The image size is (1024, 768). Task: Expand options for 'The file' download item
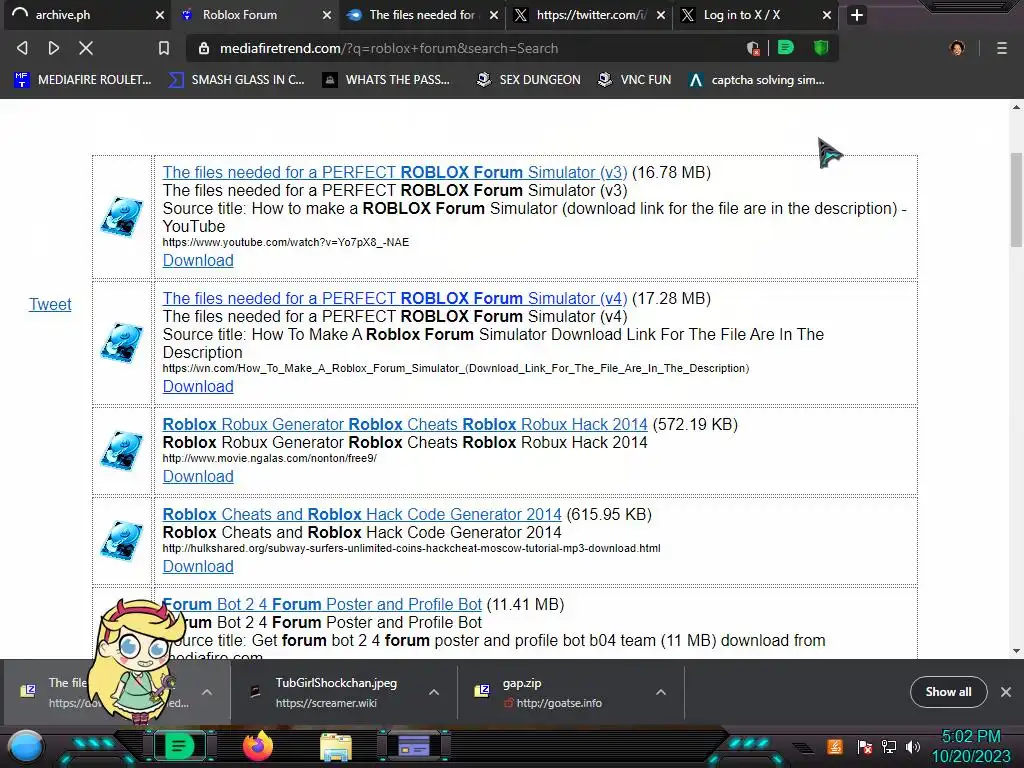(x=207, y=692)
